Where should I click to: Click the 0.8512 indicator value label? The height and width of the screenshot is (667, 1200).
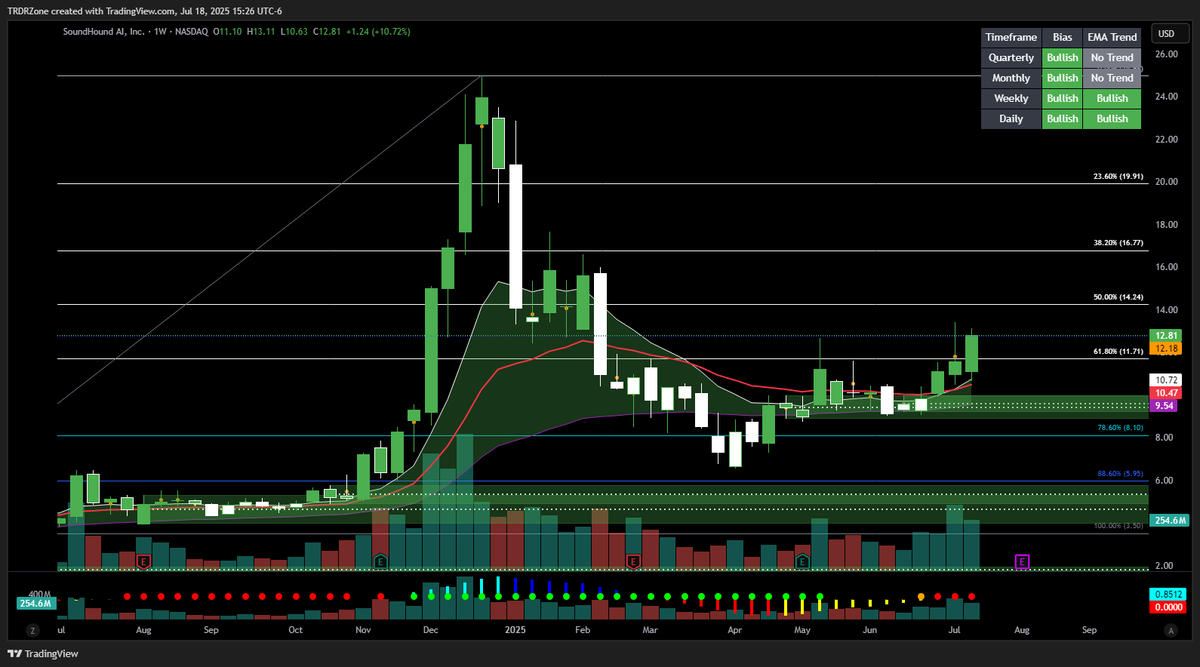pyautogui.click(x=1167, y=594)
